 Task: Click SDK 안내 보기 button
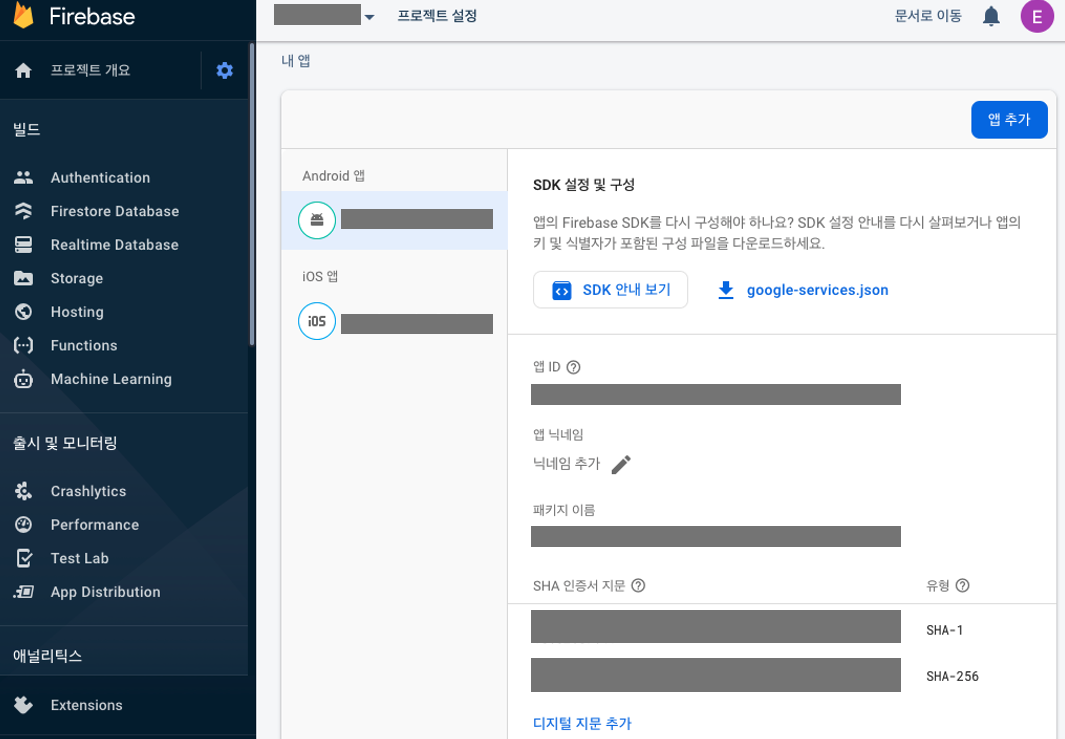[611, 290]
